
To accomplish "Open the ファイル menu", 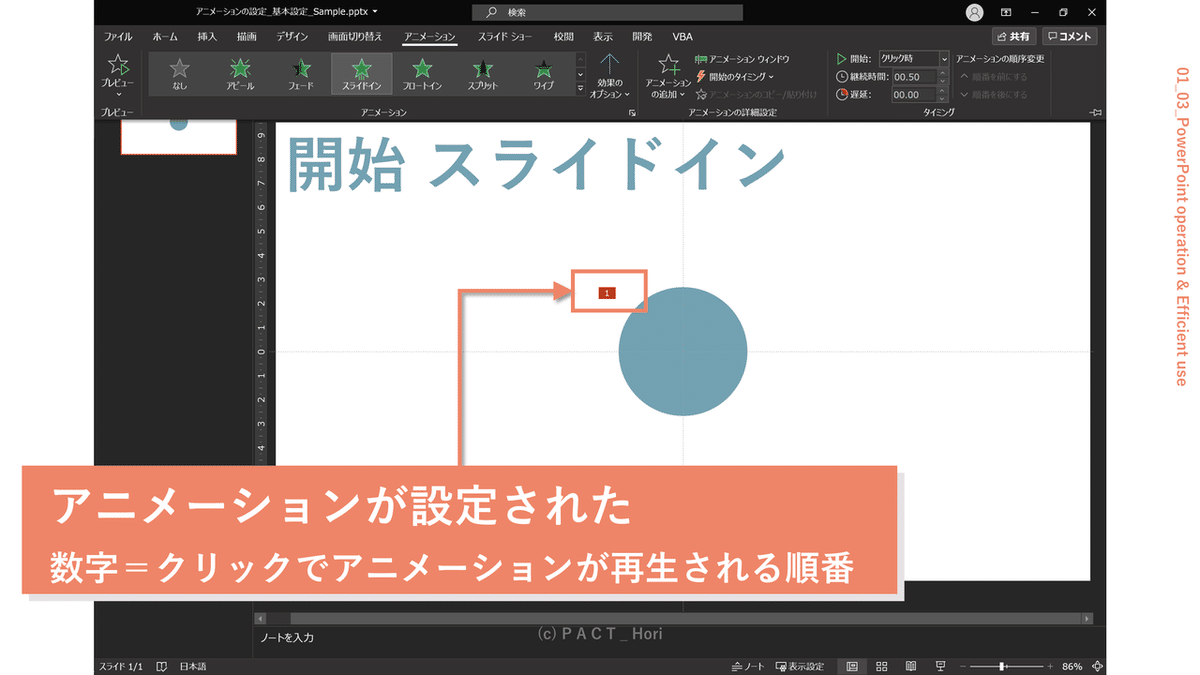I will pos(117,36).
